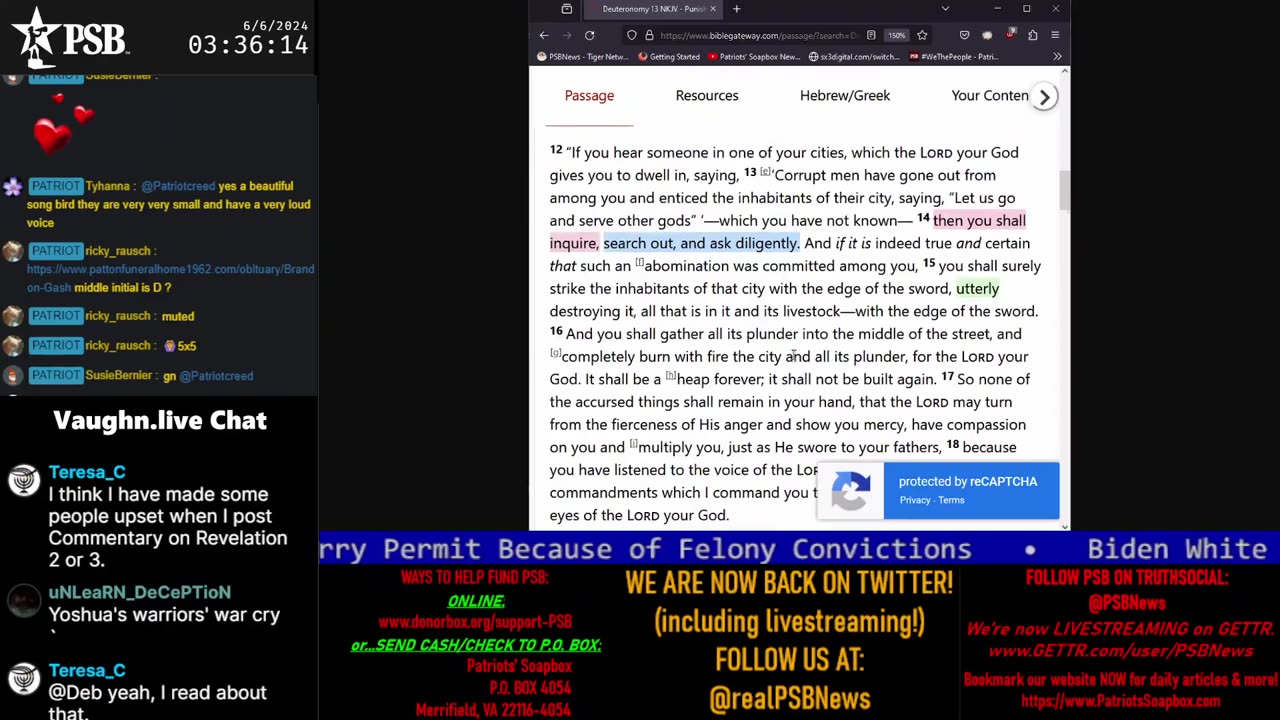
Task: Click PATRIOT badge beside Tyhanna
Action: click(x=55, y=186)
